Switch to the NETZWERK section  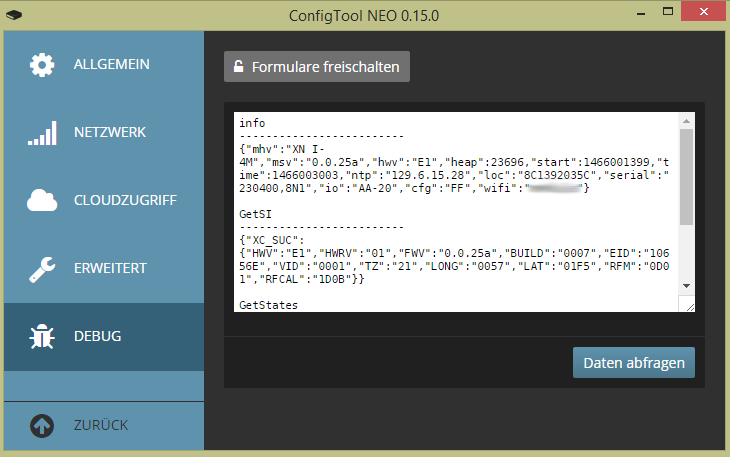pyautogui.click(x=110, y=132)
